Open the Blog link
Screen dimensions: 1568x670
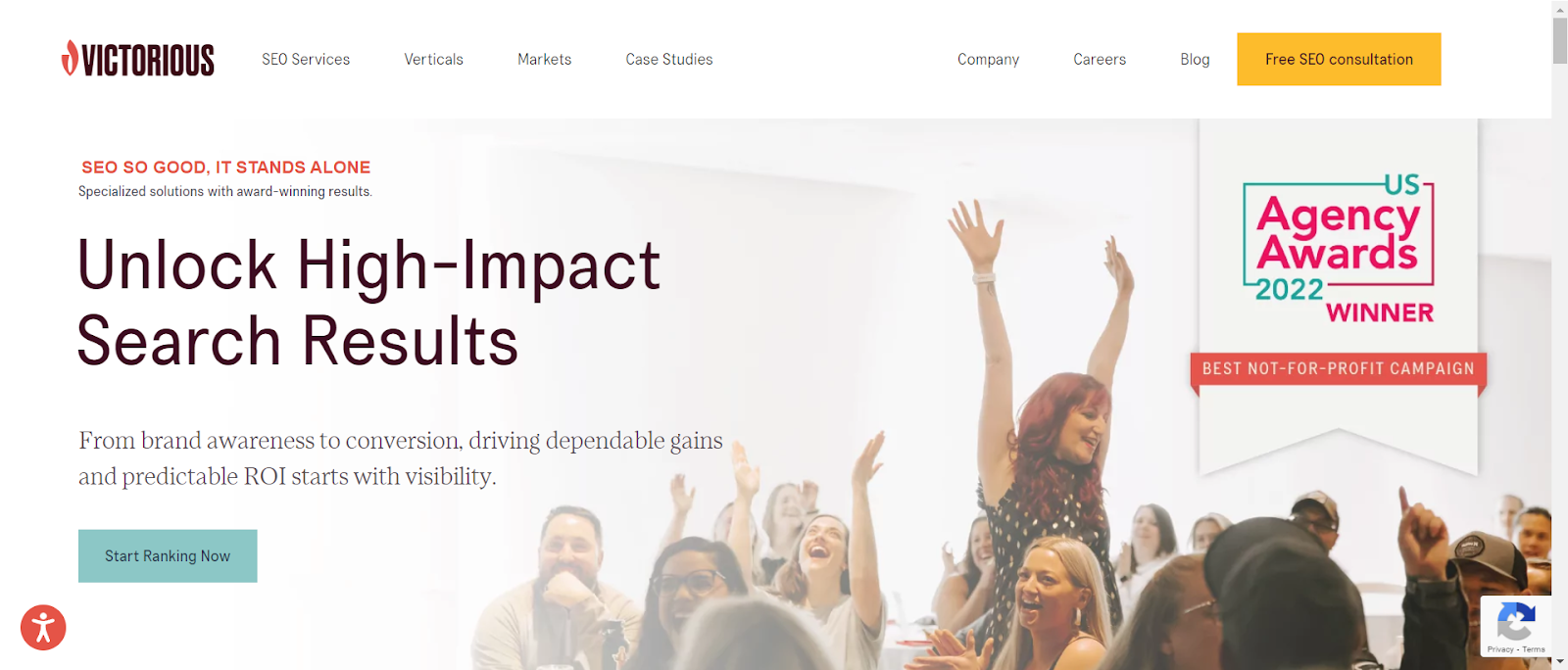click(x=1195, y=59)
